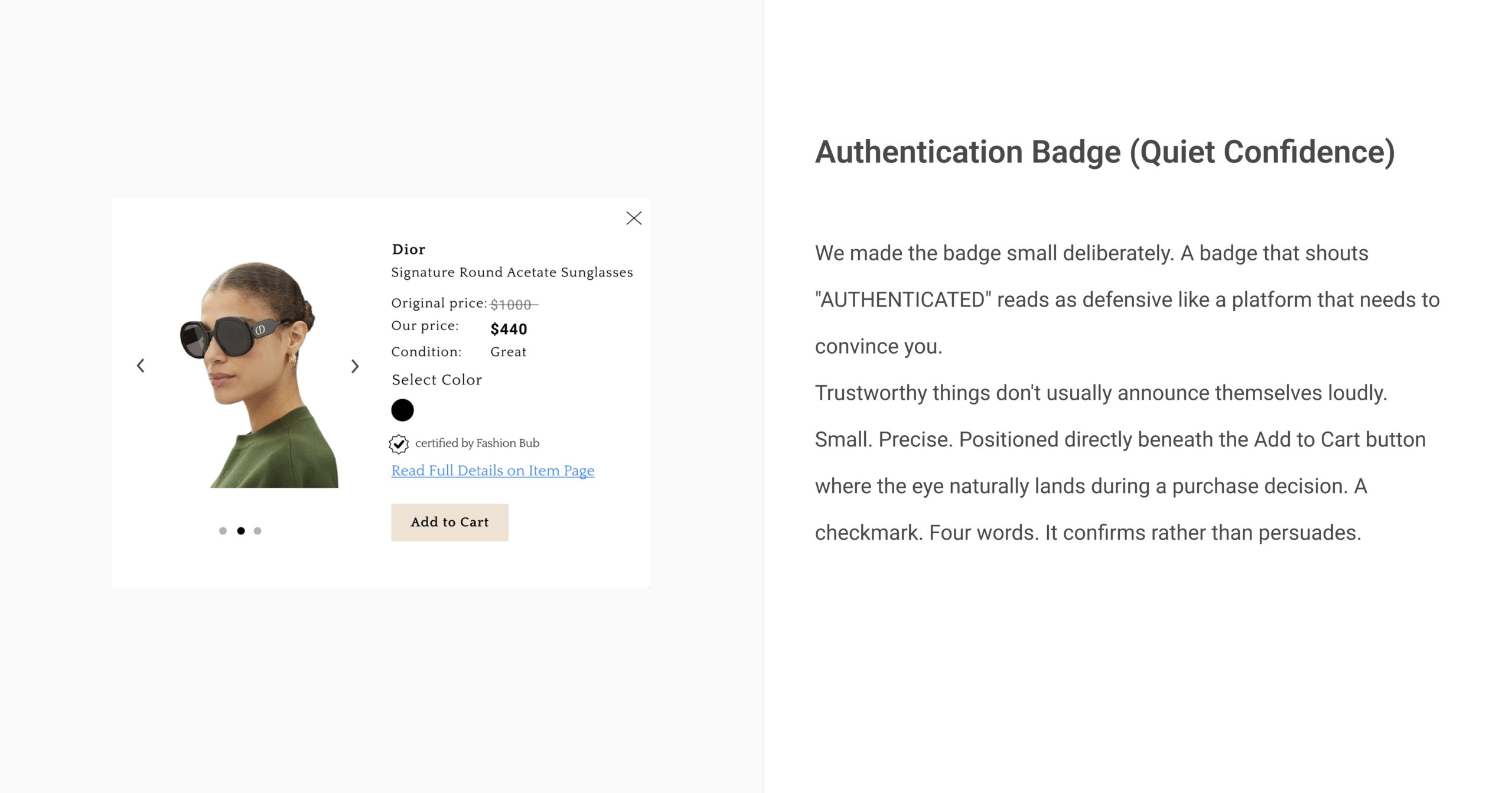The image size is (1512, 793).
Task: Jump to the third carousel dot
Action: pos(258,531)
